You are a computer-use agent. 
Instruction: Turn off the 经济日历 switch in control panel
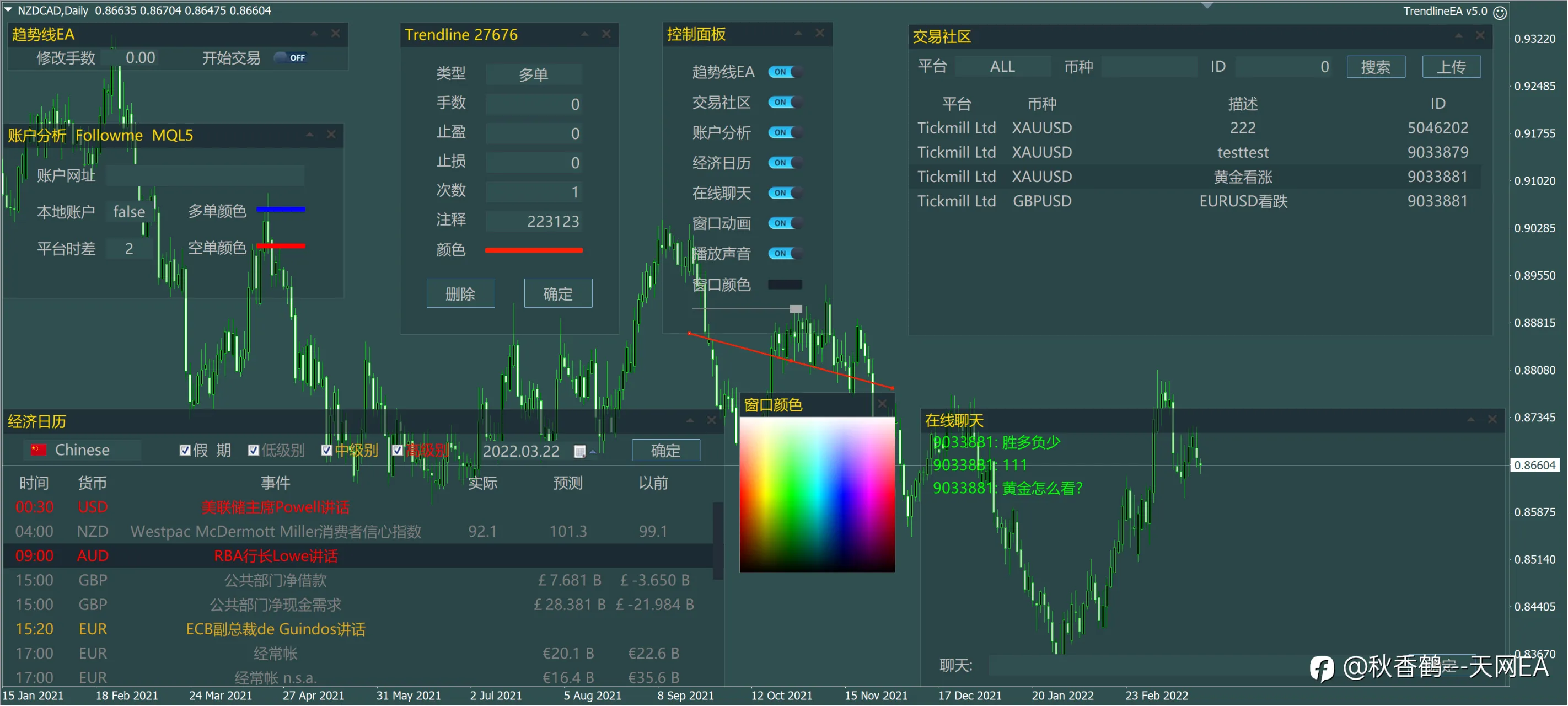click(785, 163)
